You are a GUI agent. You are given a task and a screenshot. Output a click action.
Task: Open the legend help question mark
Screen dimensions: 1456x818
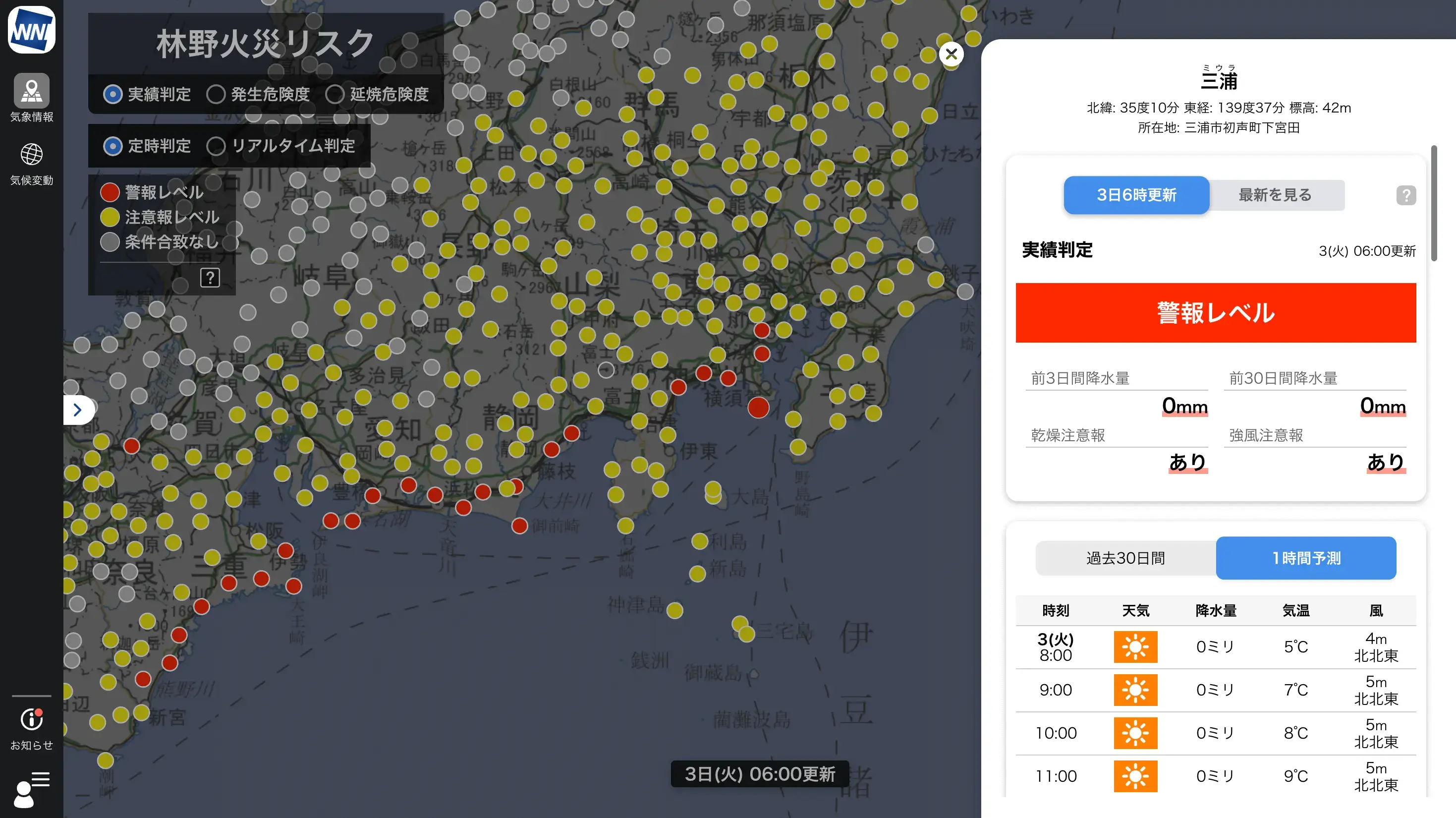[x=210, y=278]
